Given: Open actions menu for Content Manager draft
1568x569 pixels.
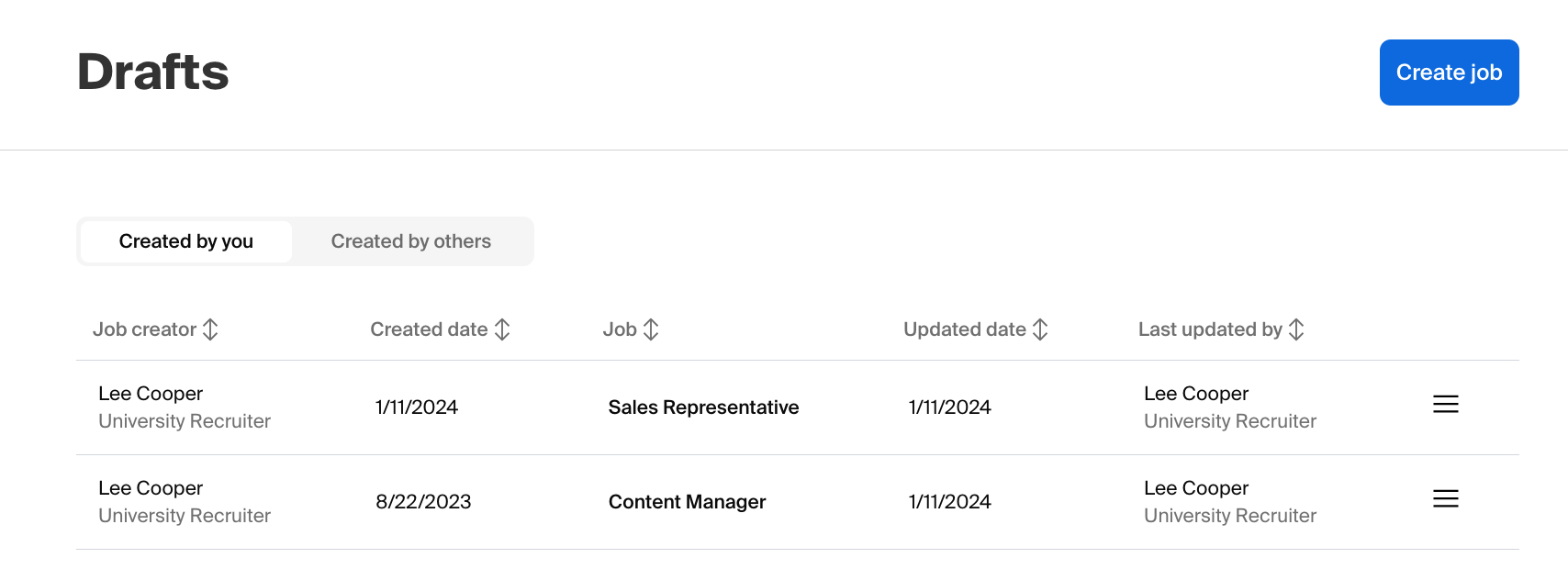Looking at the screenshot, I should 1445,498.
